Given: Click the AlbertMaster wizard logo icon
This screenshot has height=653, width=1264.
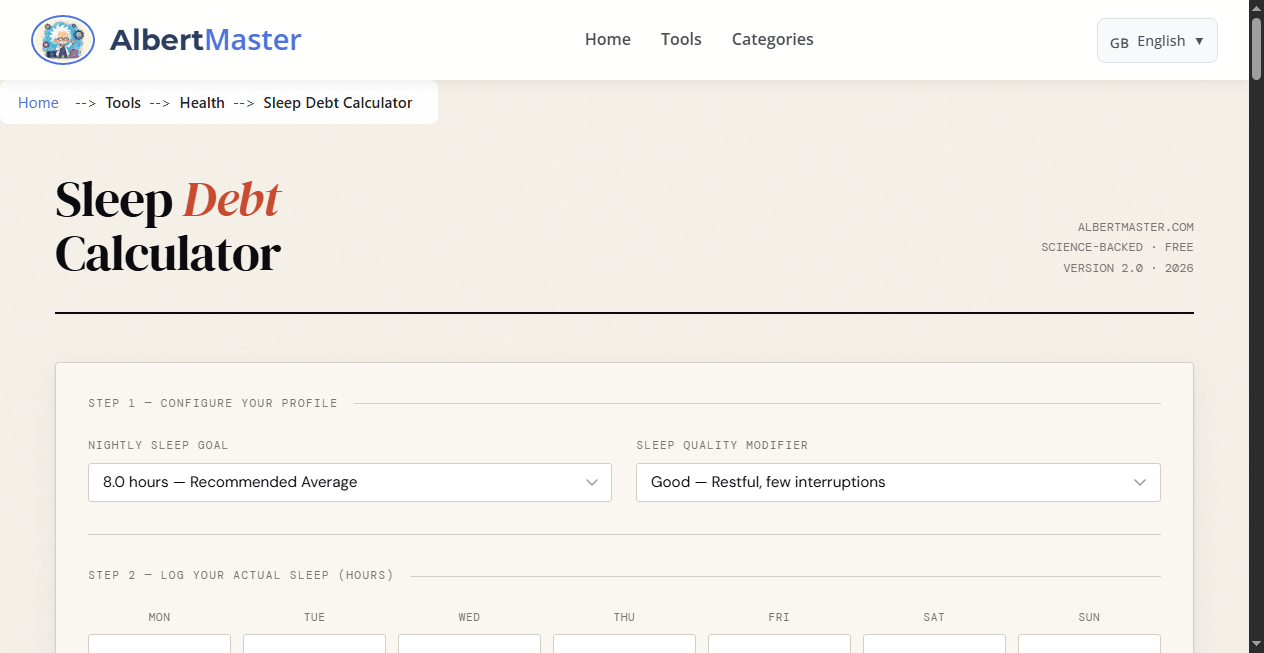Looking at the screenshot, I should [x=62, y=40].
